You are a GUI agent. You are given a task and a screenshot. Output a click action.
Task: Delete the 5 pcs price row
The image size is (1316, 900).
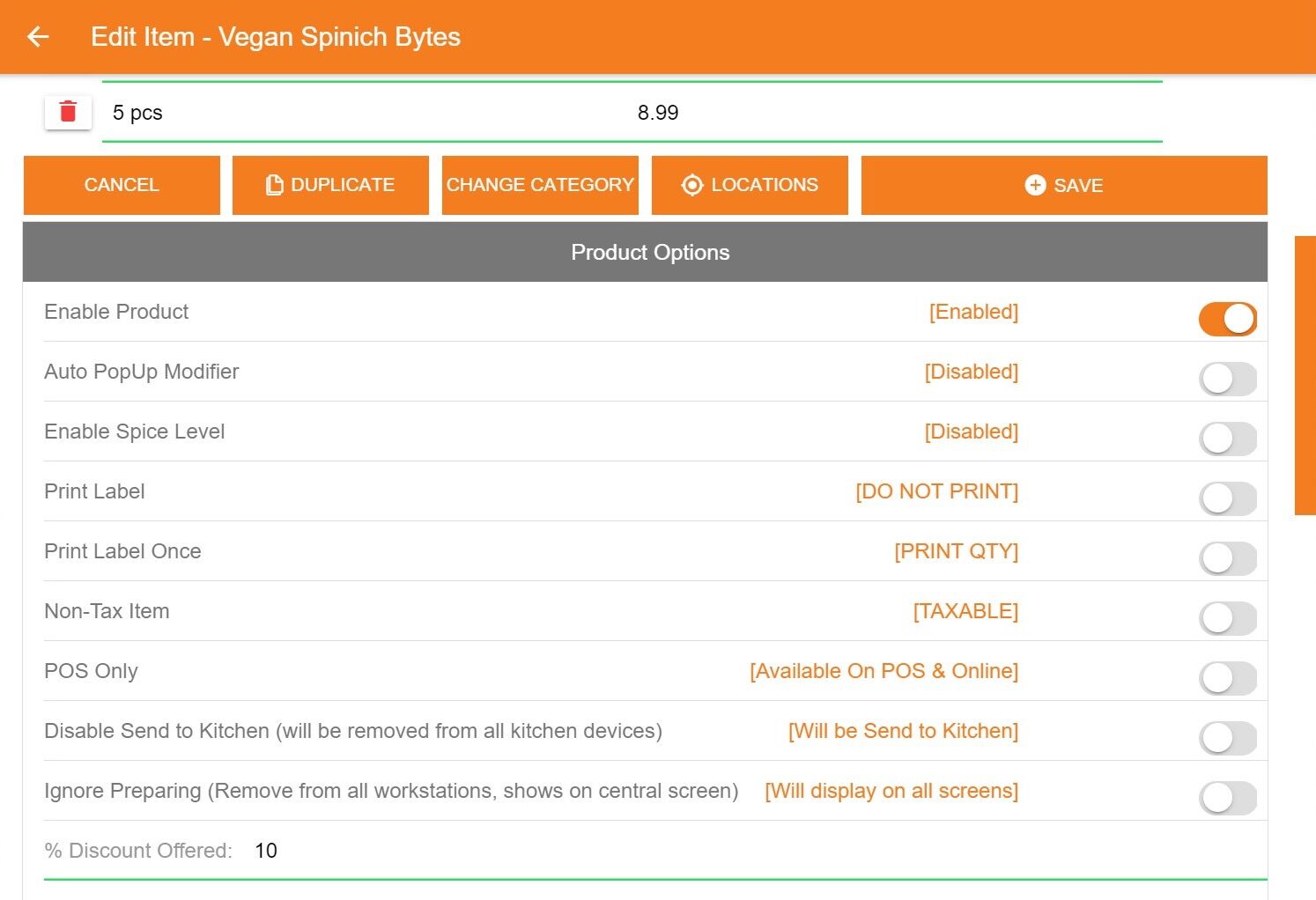pyautogui.click(x=68, y=112)
